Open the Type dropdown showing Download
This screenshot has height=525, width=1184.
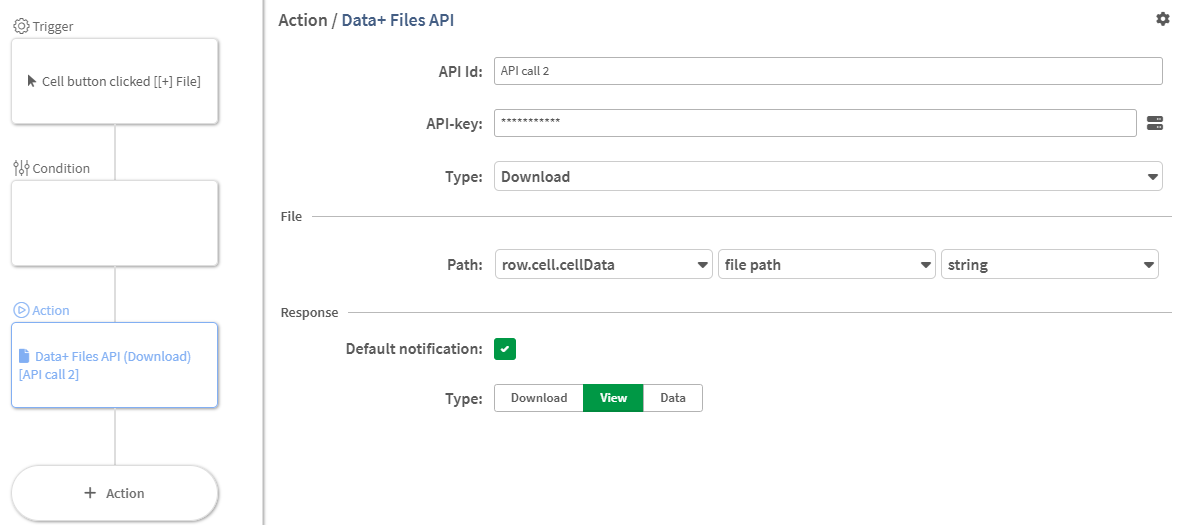(828, 177)
